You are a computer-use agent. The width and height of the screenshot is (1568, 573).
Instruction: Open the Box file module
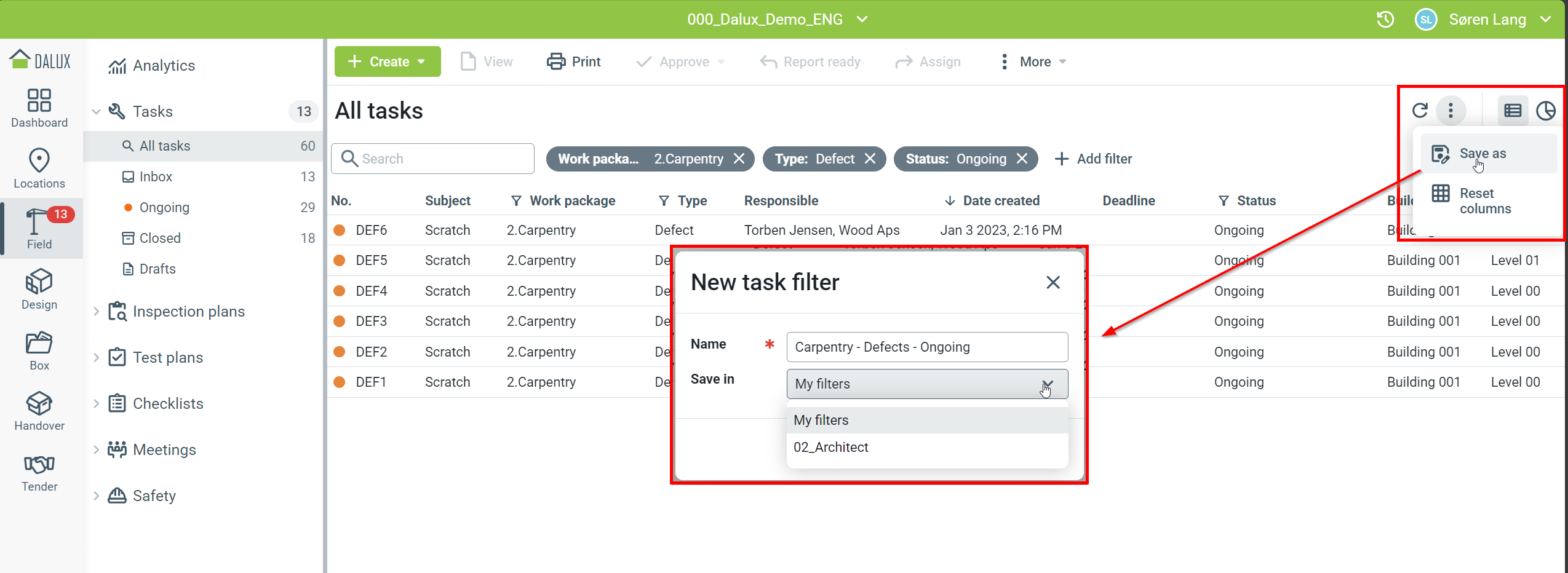(x=39, y=350)
